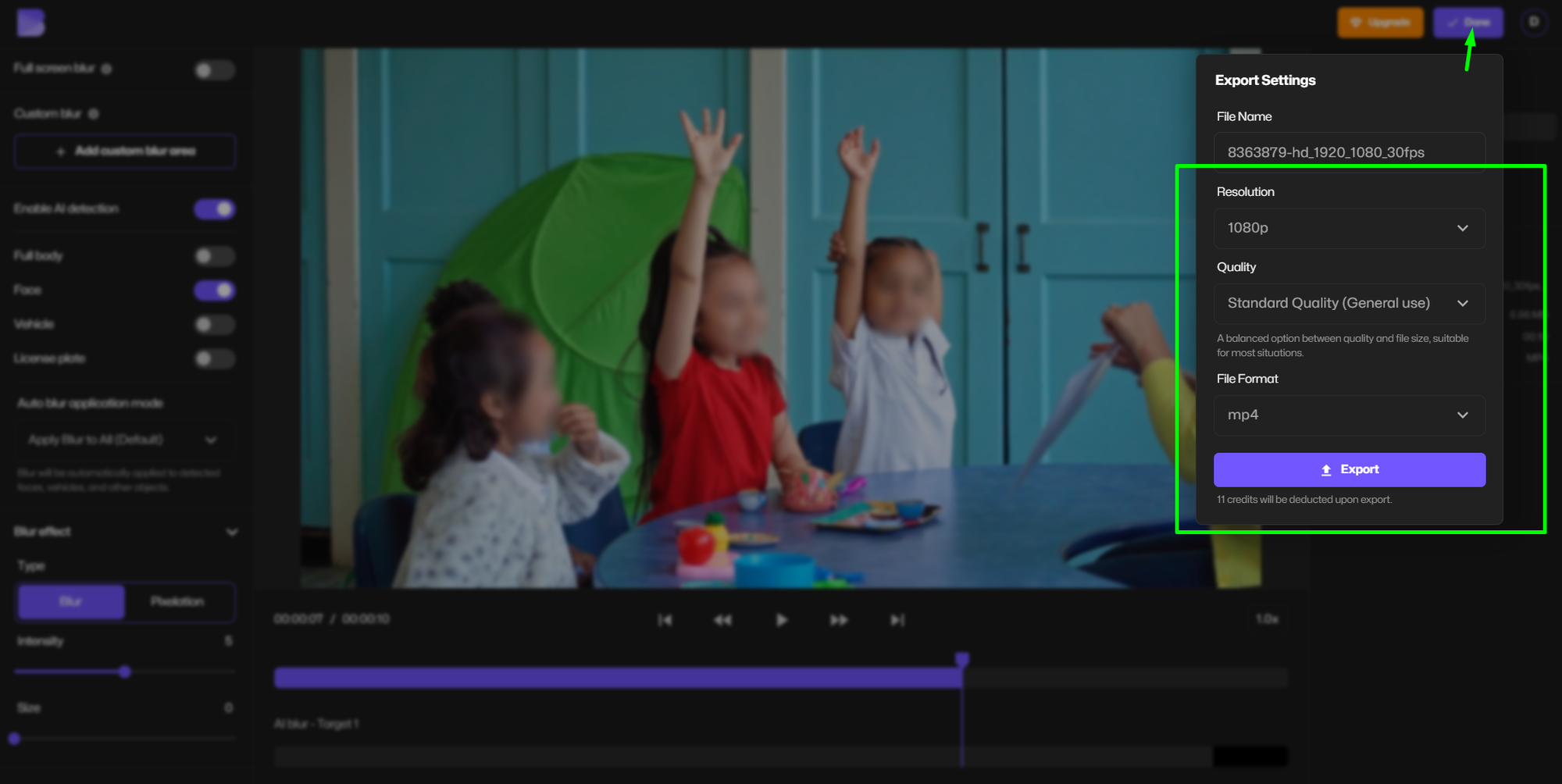Click the Export Settings heading
1562x784 pixels.
coord(1265,80)
